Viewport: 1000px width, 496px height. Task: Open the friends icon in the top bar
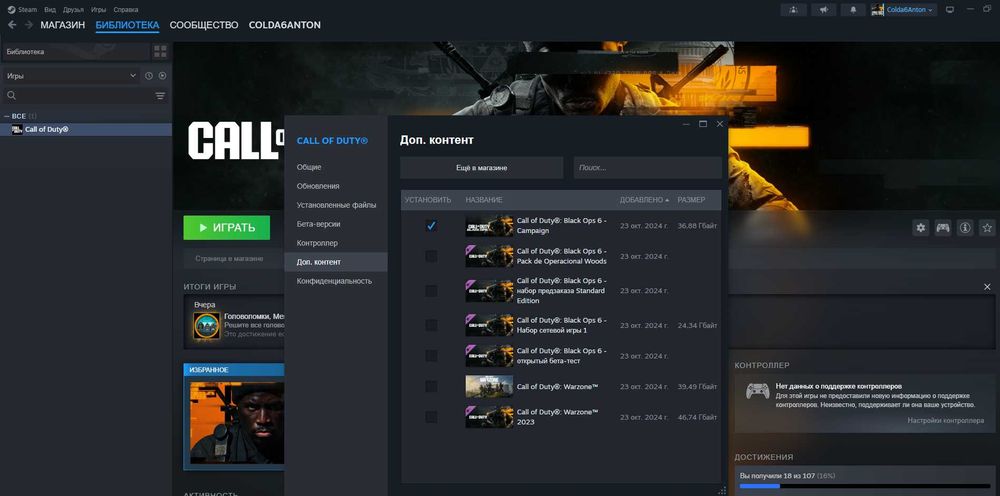coord(793,10)
